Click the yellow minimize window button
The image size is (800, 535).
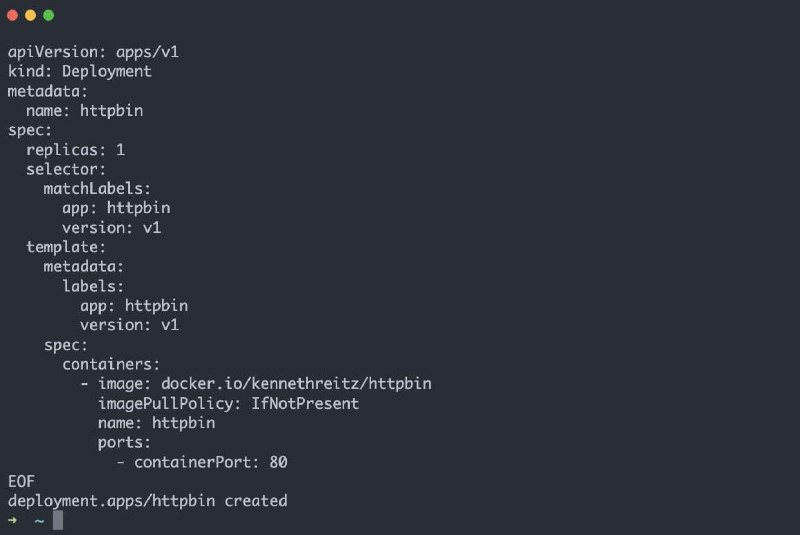31,15
